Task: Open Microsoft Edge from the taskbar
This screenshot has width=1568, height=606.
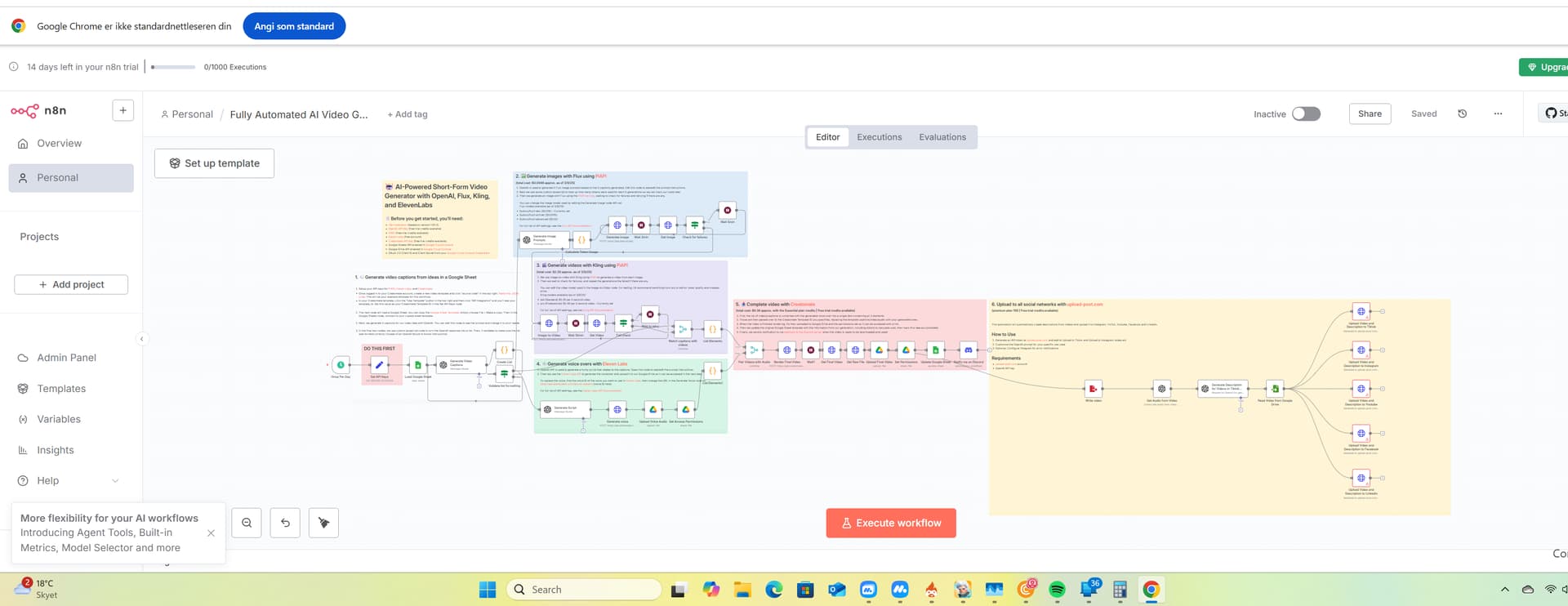Action: (773, 590)
